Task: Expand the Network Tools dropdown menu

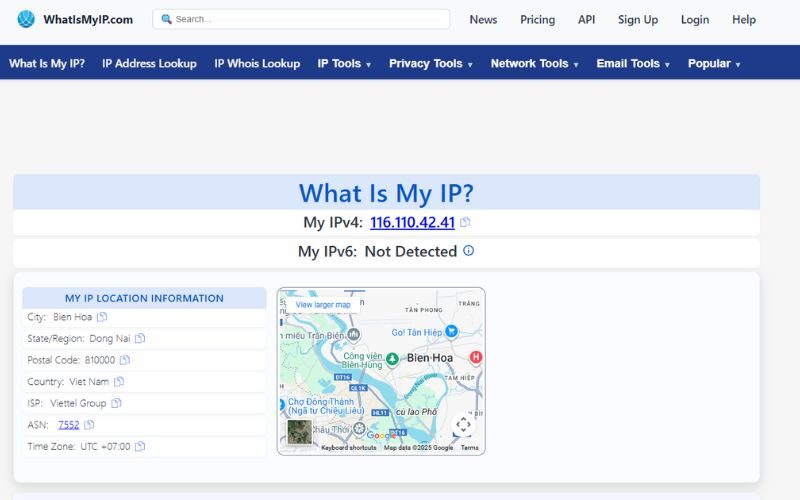Action: point(534,63)
